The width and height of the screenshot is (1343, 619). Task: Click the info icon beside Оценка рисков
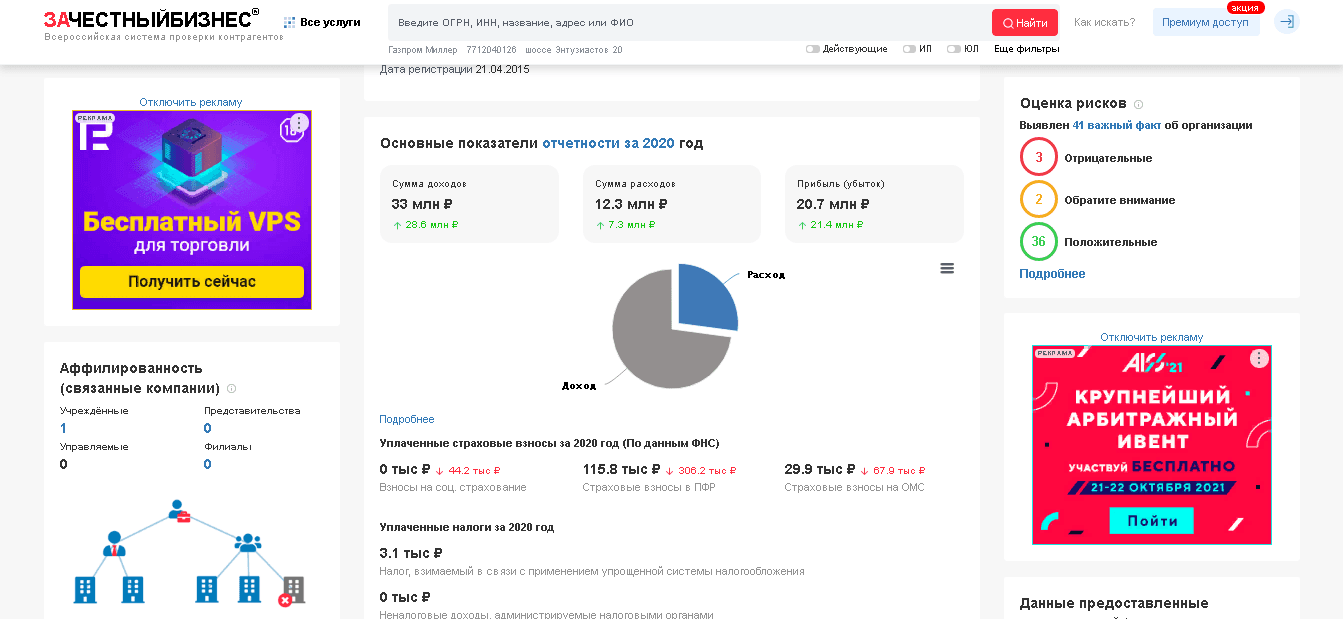[1138, 104]
